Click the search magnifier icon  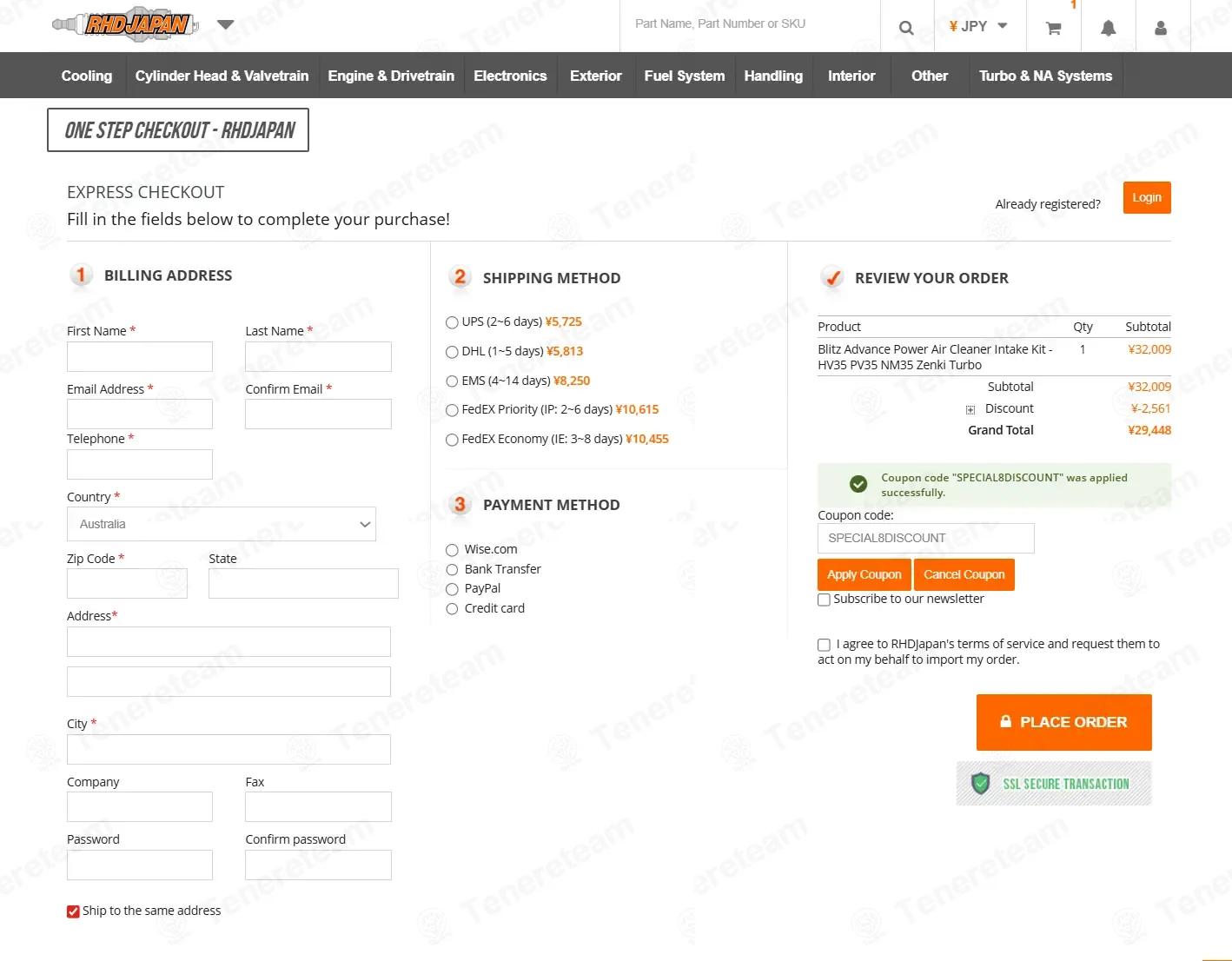coord(906,27)
